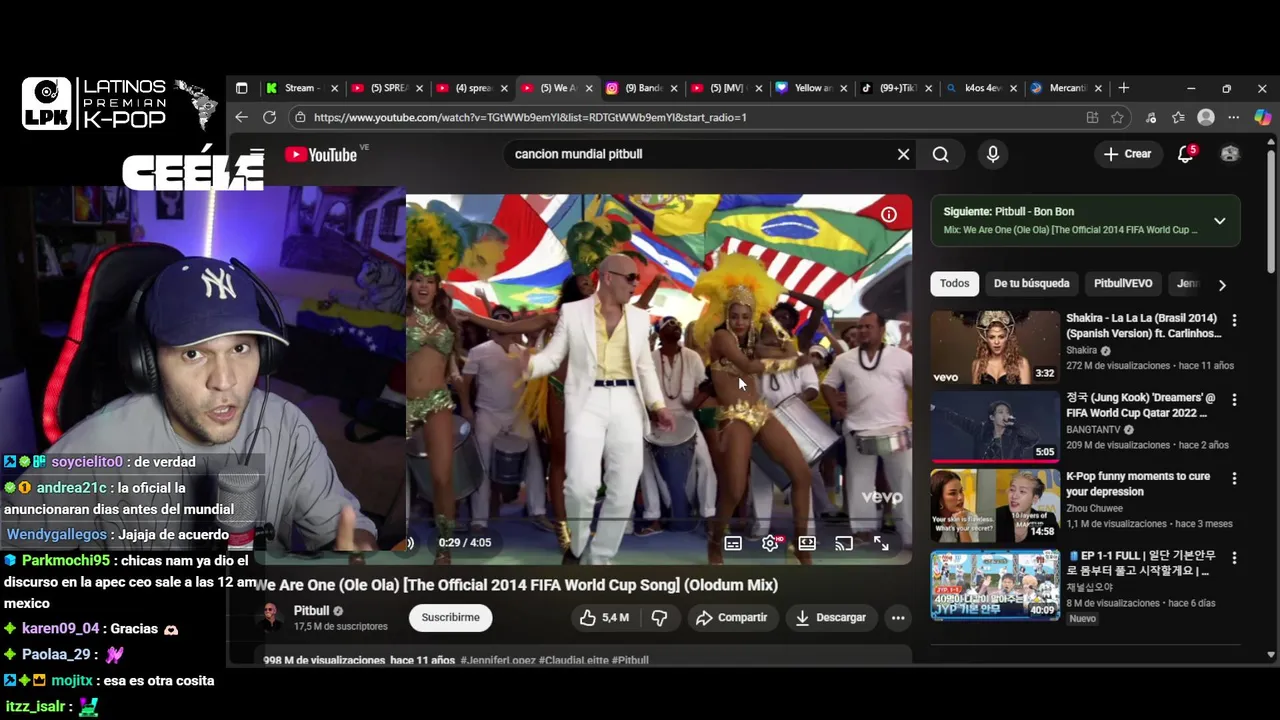Like the video with 5,4 M likes
The width and height of the screenshot is (1280, 720).
[604, 618]
